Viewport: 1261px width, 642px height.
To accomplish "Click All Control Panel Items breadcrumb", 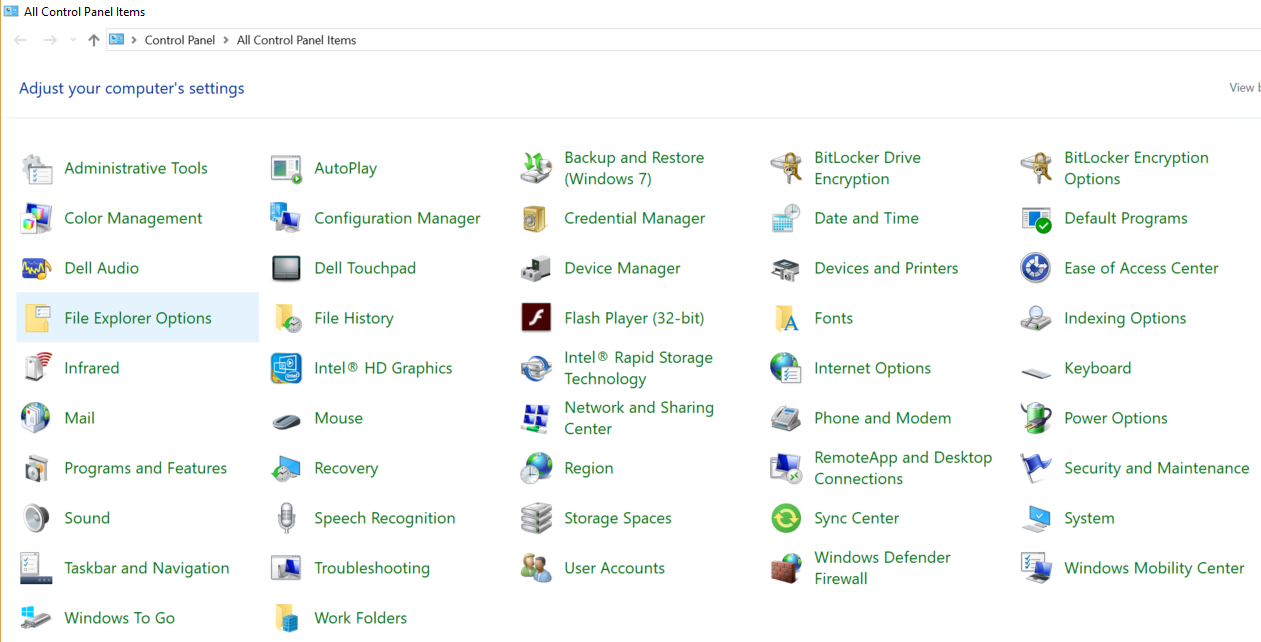I will pyautogui.click(x=296, y=40).
